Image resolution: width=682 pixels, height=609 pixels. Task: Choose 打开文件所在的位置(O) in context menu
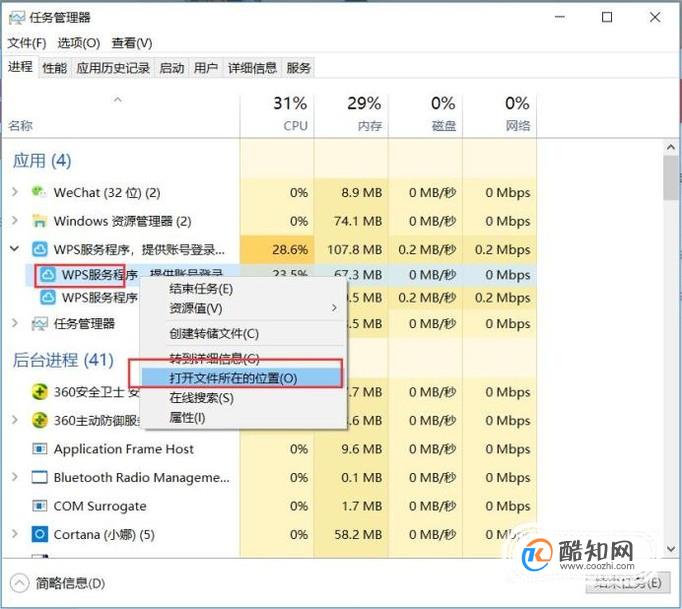coord(242,378)
